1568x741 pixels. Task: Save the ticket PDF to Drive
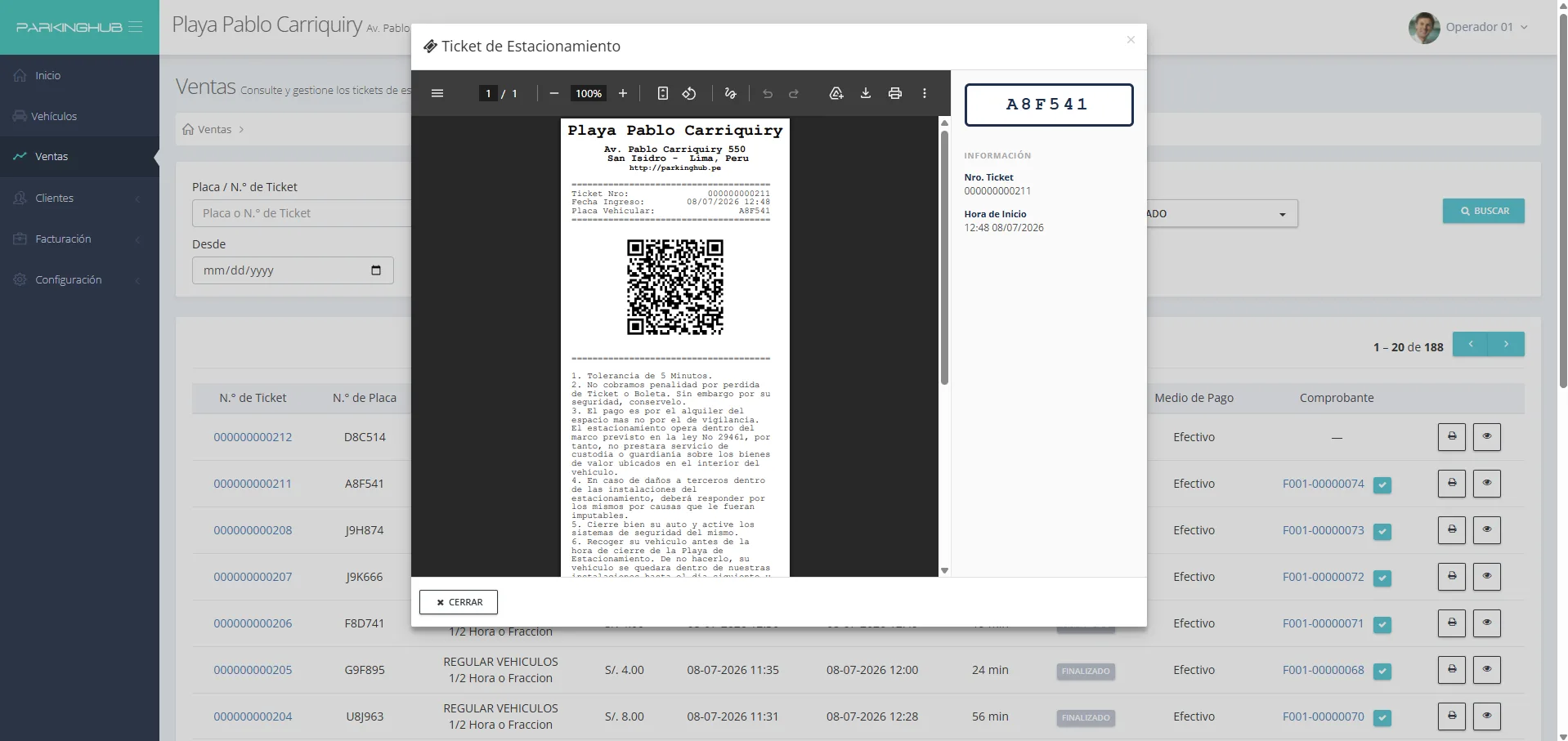pyautogui.click(x=836, y=93)
